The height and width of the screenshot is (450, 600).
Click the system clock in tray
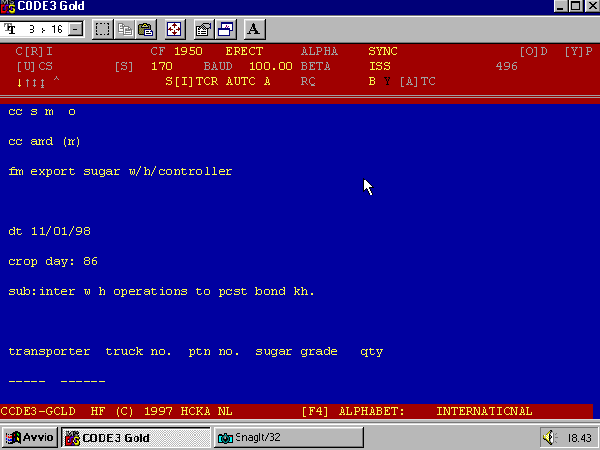(578, 438)
